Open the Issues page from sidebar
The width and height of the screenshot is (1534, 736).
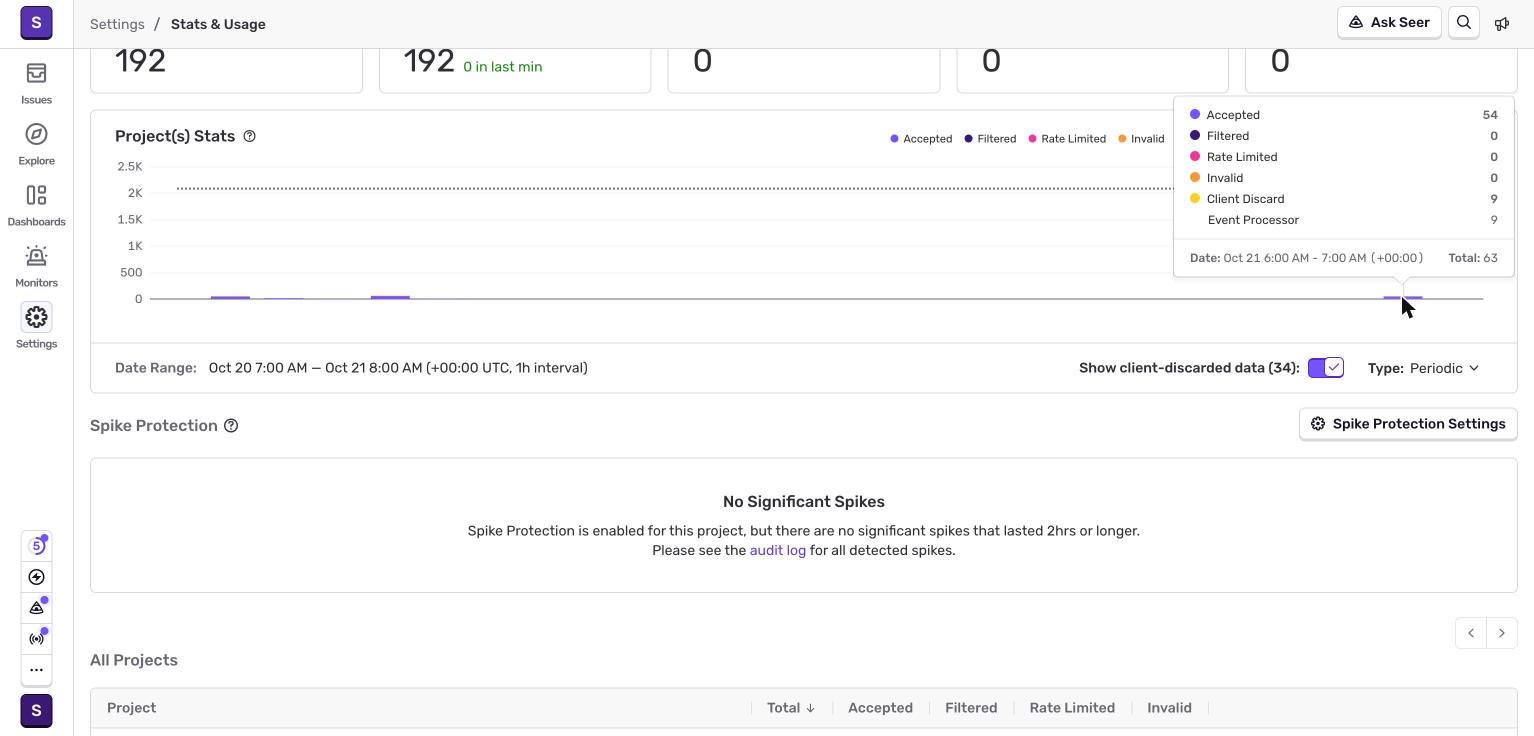click(36, 84)
